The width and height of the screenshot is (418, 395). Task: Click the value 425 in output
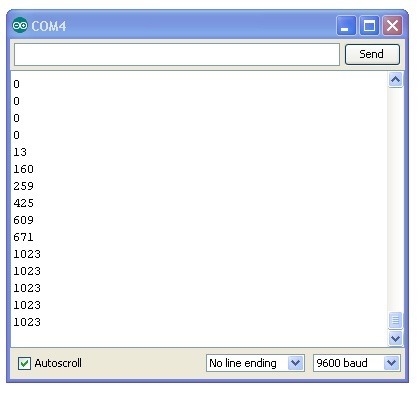[23, 203]
